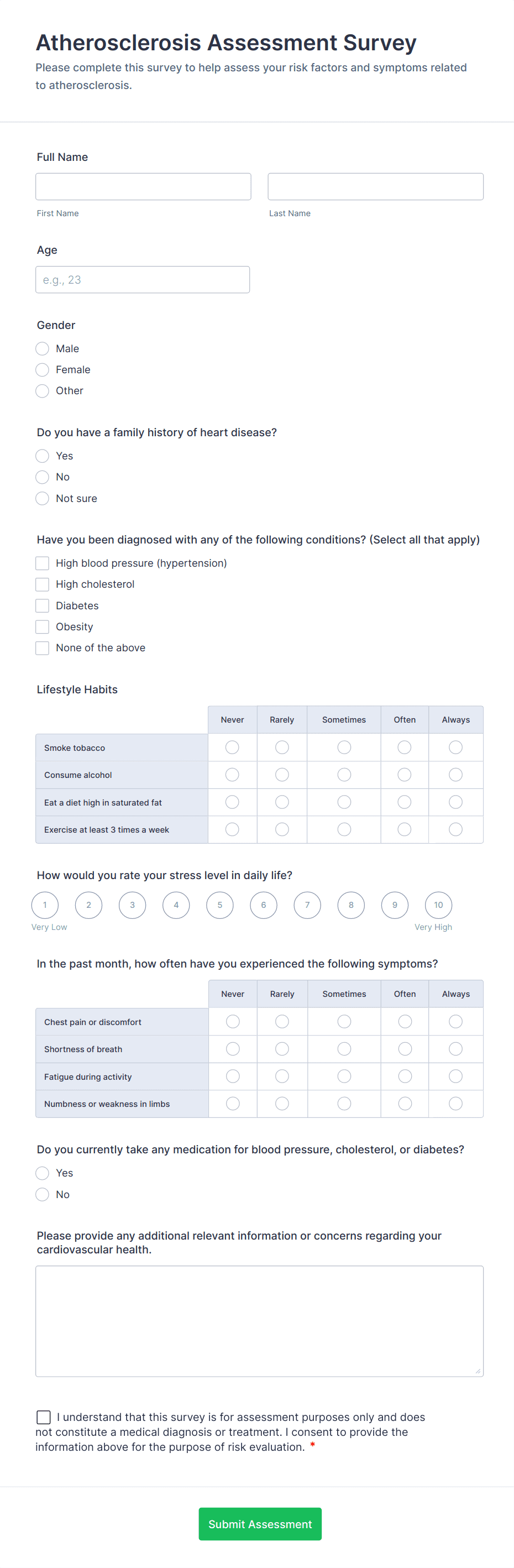Select Male gender option
514x1568 pixels.
[x=42, y=348]
